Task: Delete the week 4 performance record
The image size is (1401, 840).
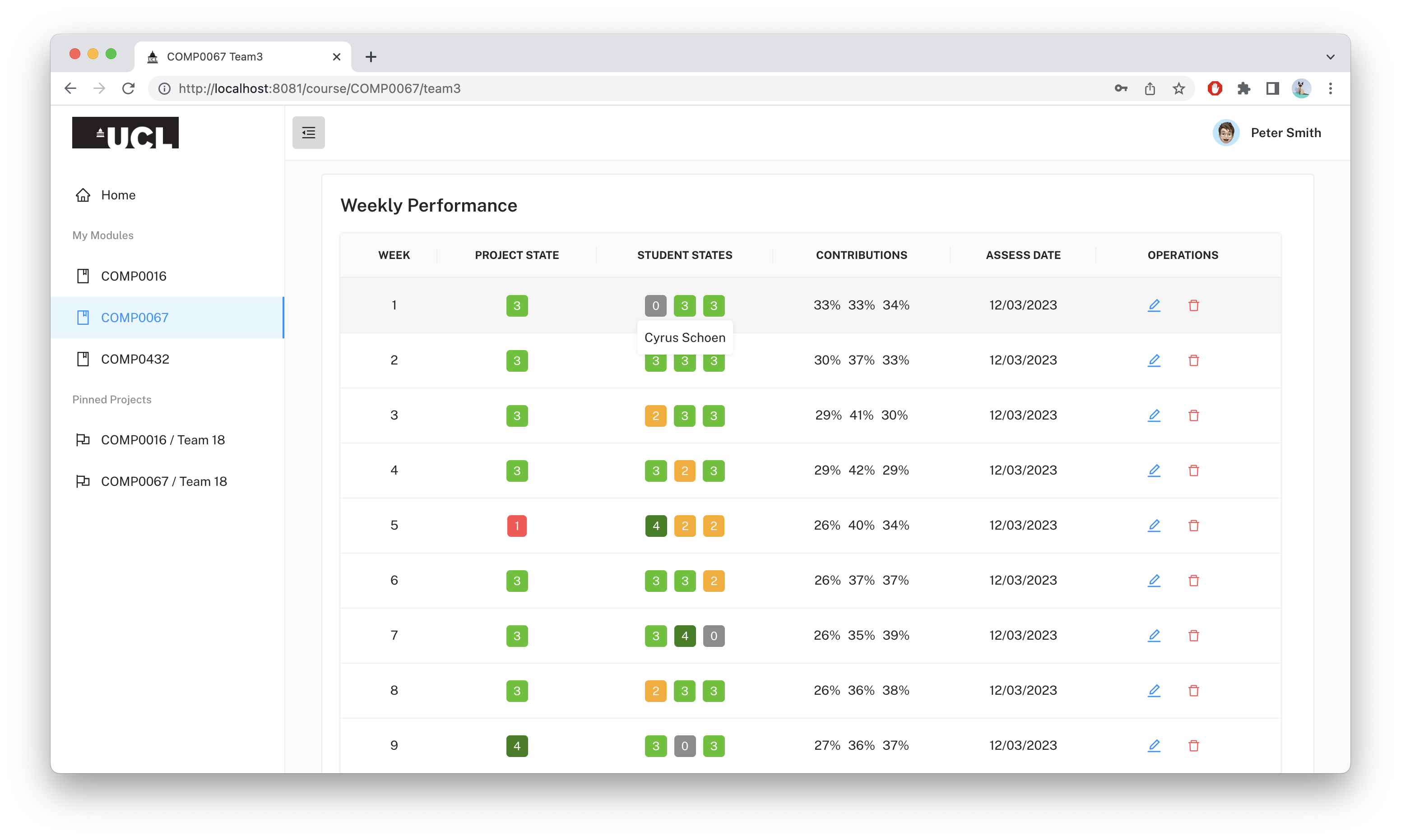Action: click(1193, 471)
